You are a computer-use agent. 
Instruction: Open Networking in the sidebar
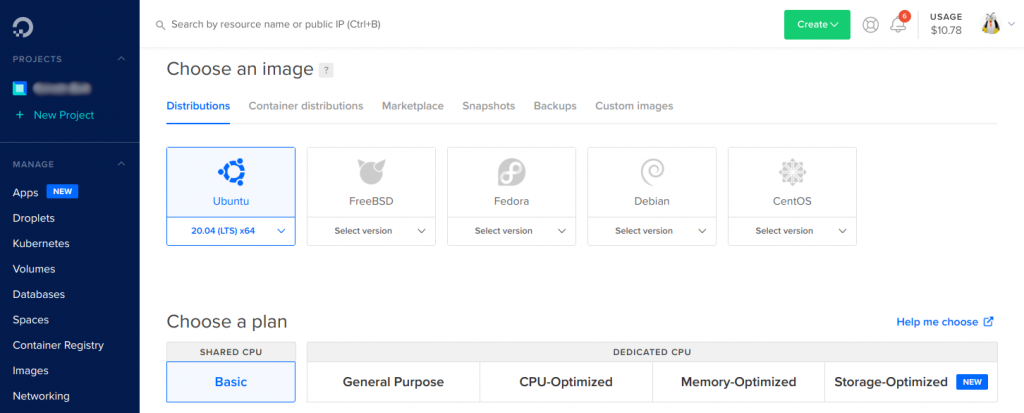pyautogui.click(x=41, y=396)
